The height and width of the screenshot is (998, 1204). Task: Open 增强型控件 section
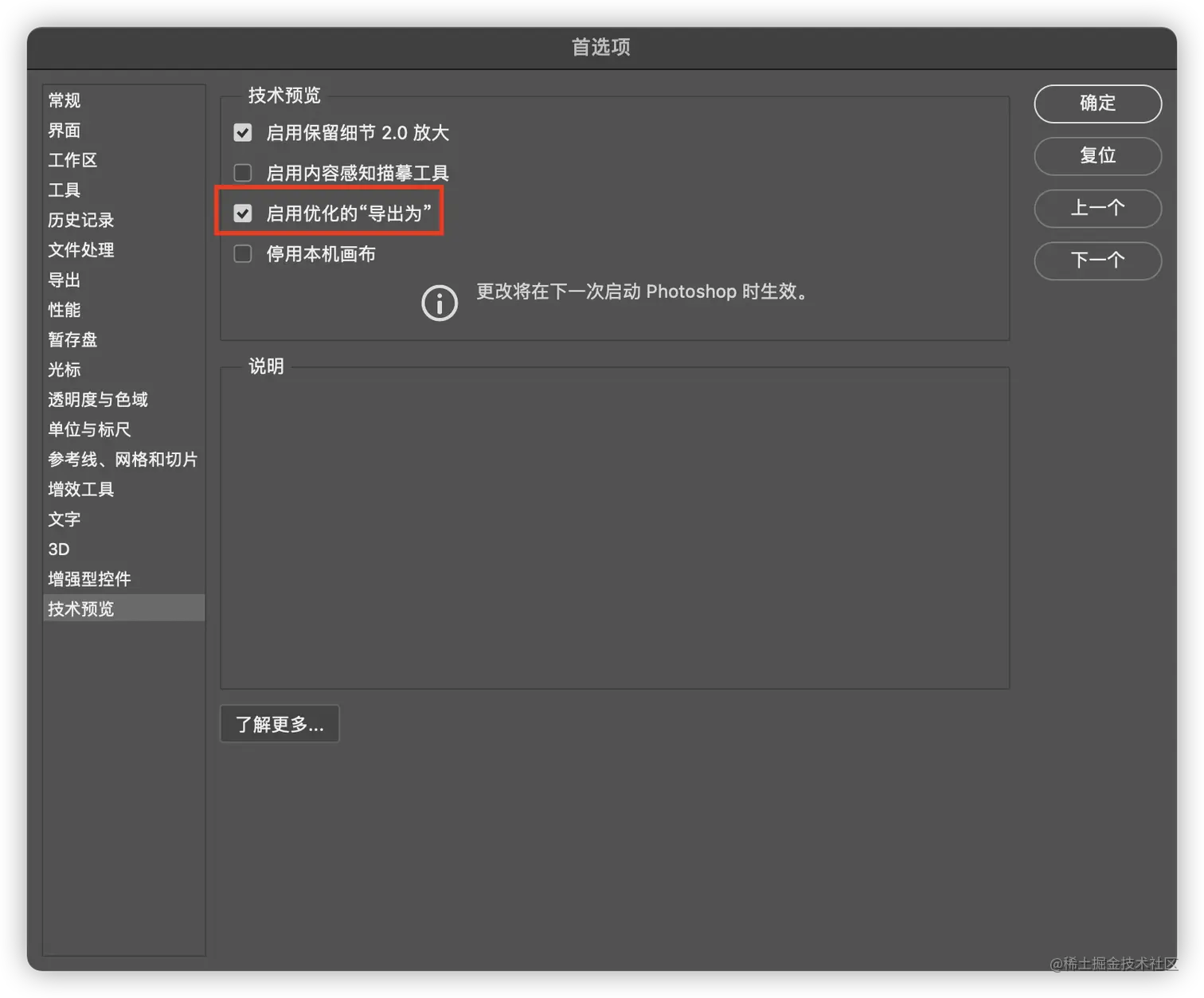(x=124, y=579)
